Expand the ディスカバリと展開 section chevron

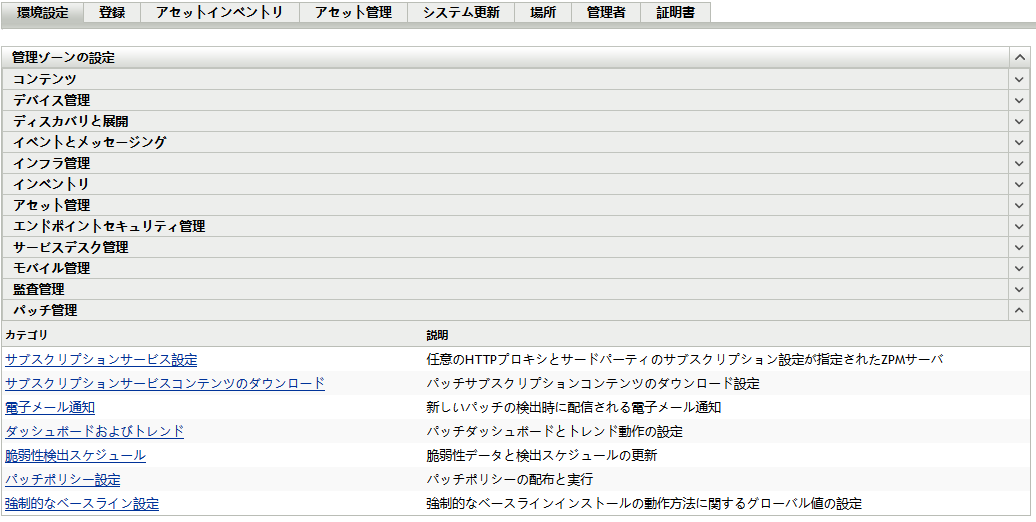(1019, 122)
